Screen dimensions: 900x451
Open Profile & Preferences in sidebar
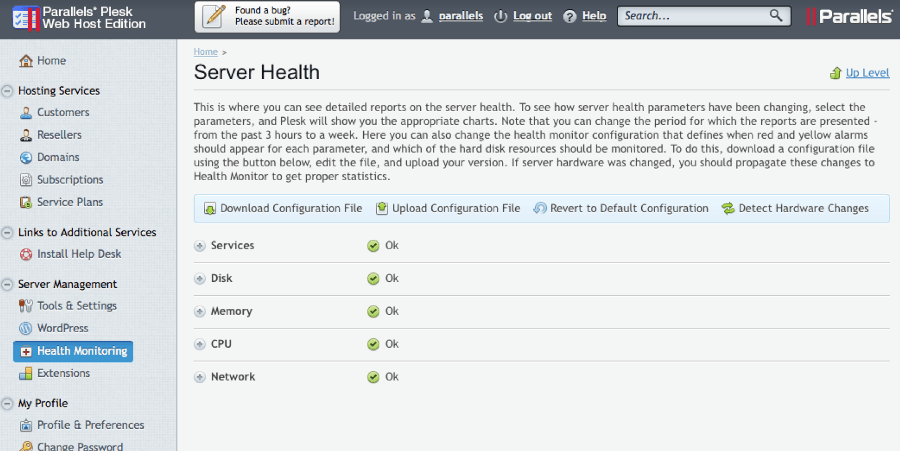pos(91,425)
